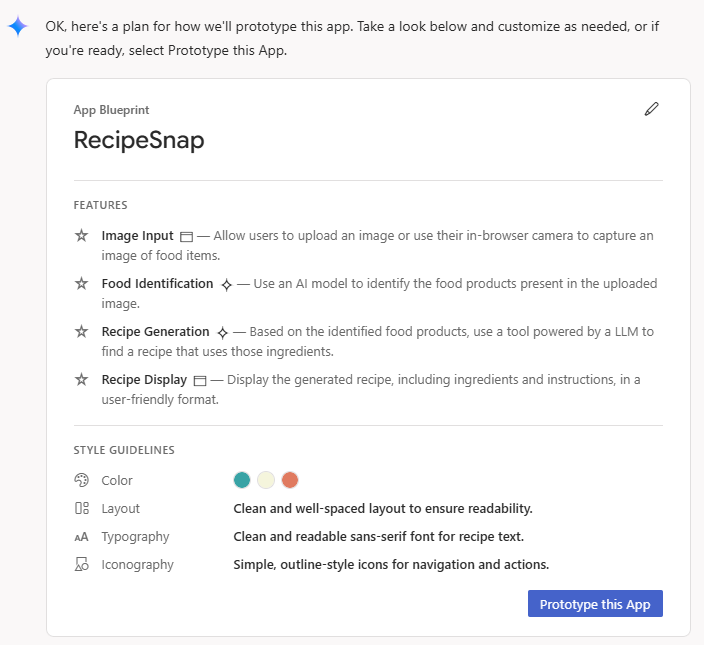This screenshot has width=704, height=645.
Task: Click the Layout style guideline description text
Action: pos(382,508)
